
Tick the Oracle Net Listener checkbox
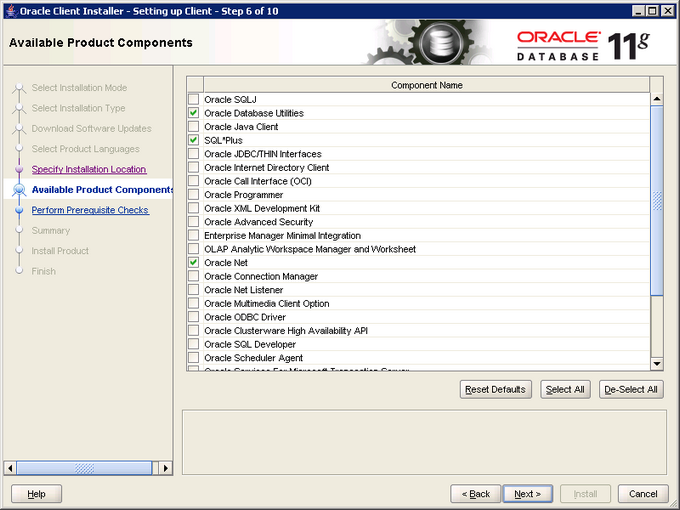click(193, 290)
